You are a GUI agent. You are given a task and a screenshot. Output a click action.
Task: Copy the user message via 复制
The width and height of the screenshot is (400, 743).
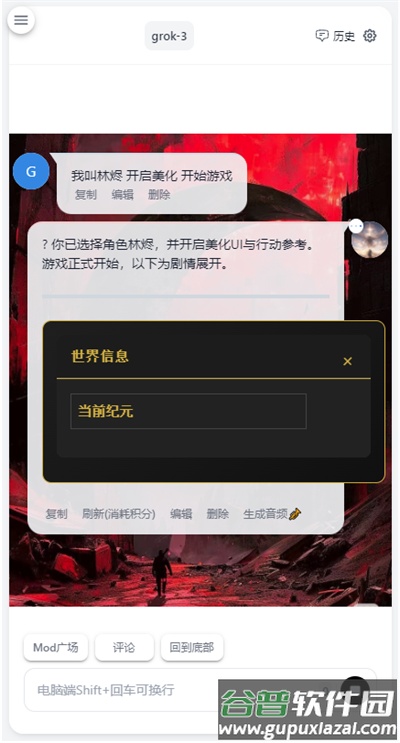86,195
